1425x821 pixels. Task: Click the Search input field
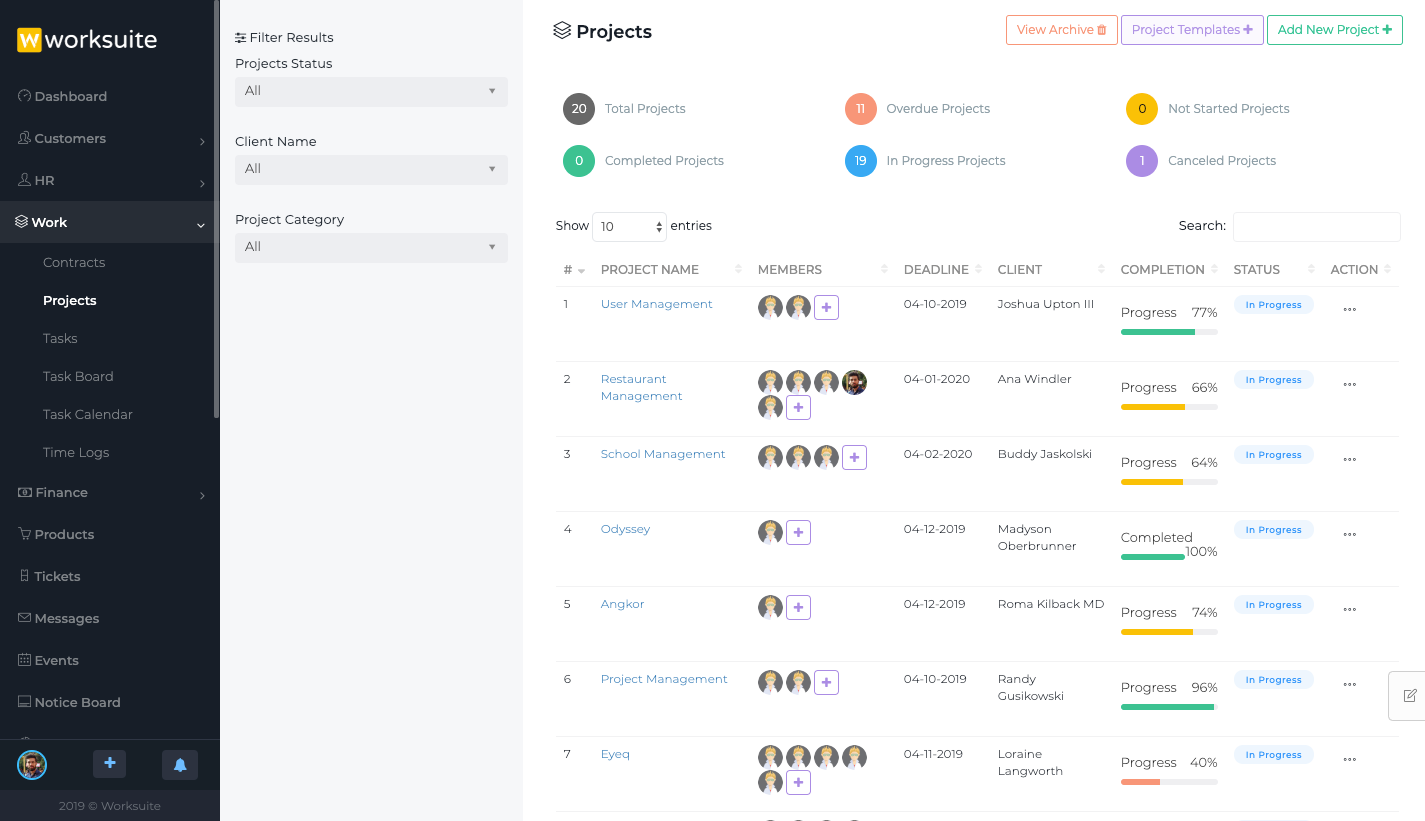click(x=1316, y=227)
